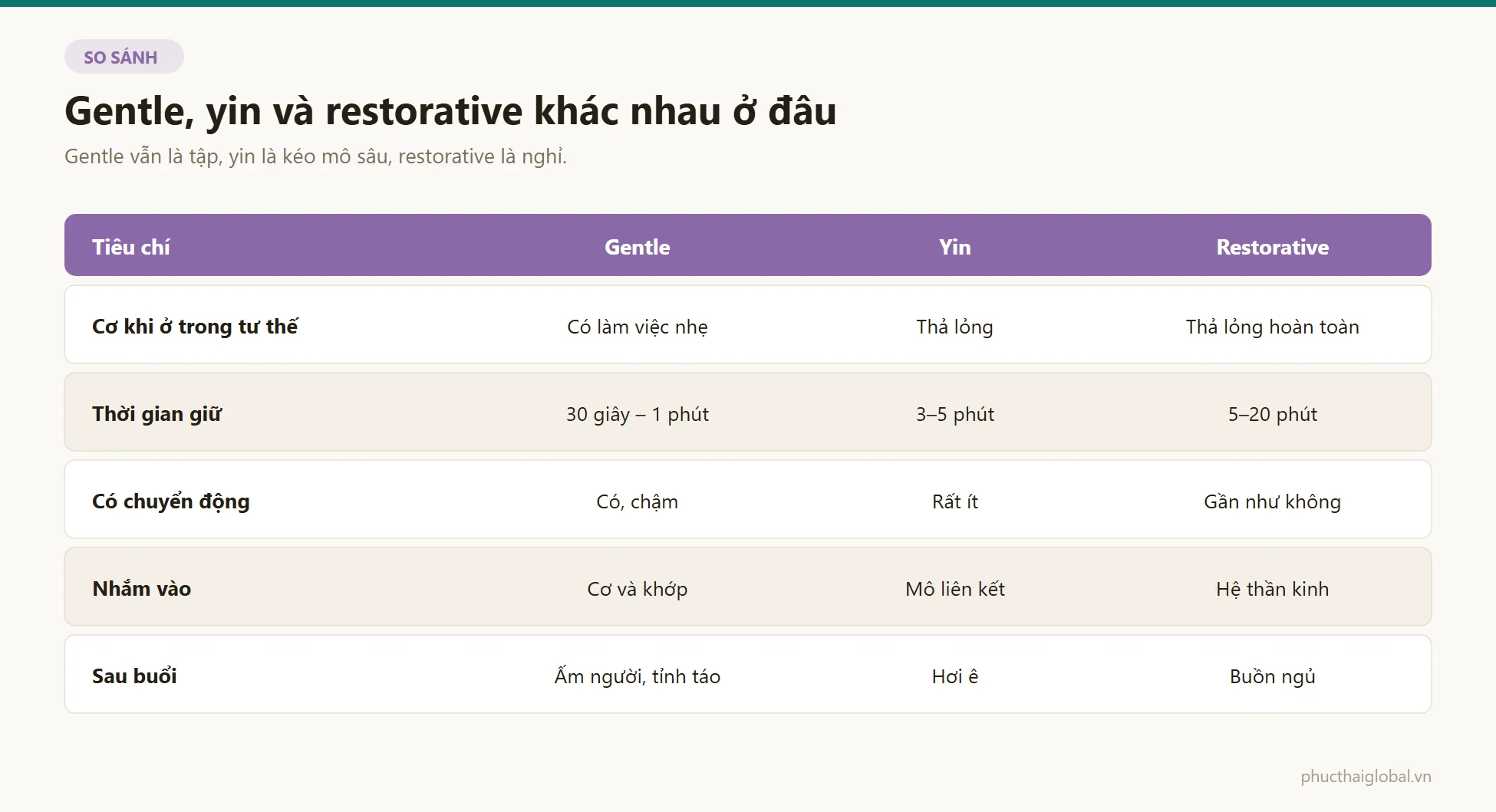Click the cell 'Ấm người, tỉnh táo'
Image resolution: width=1496 pixels, height=812 pixels.
coord(637,676)
